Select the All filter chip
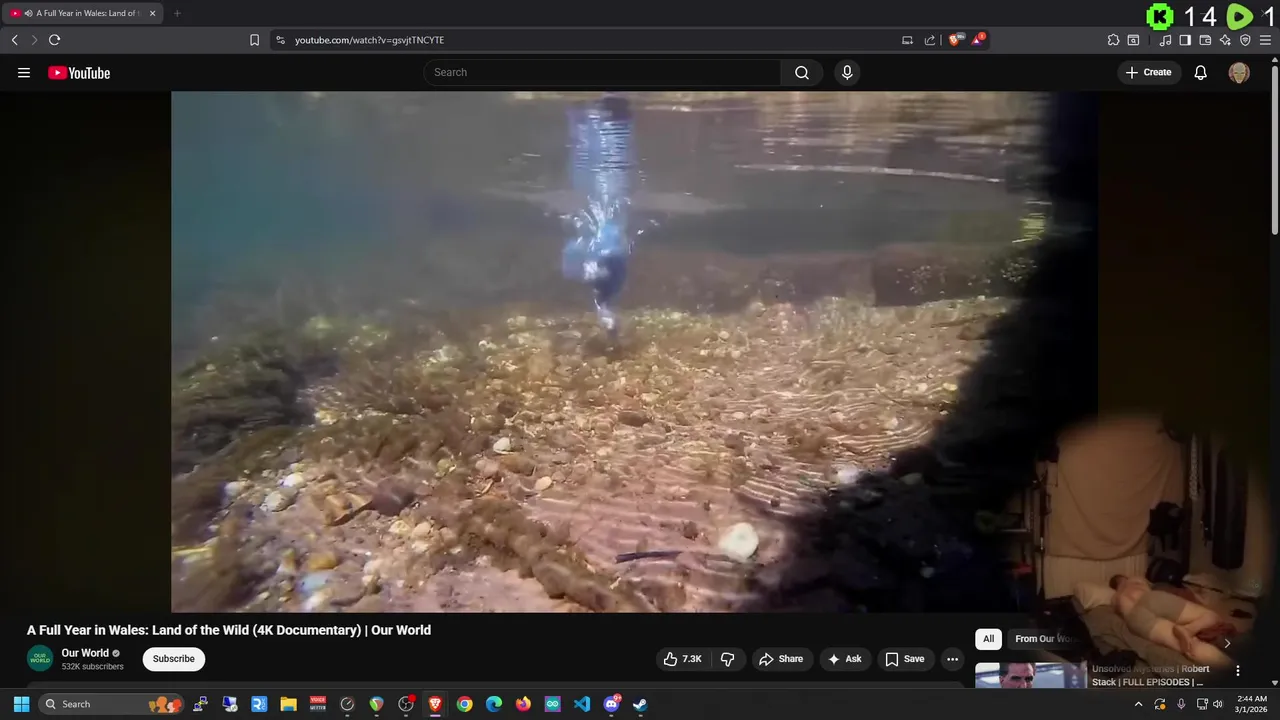Viewport: 1280px width, 720px height. coord(989,639)
